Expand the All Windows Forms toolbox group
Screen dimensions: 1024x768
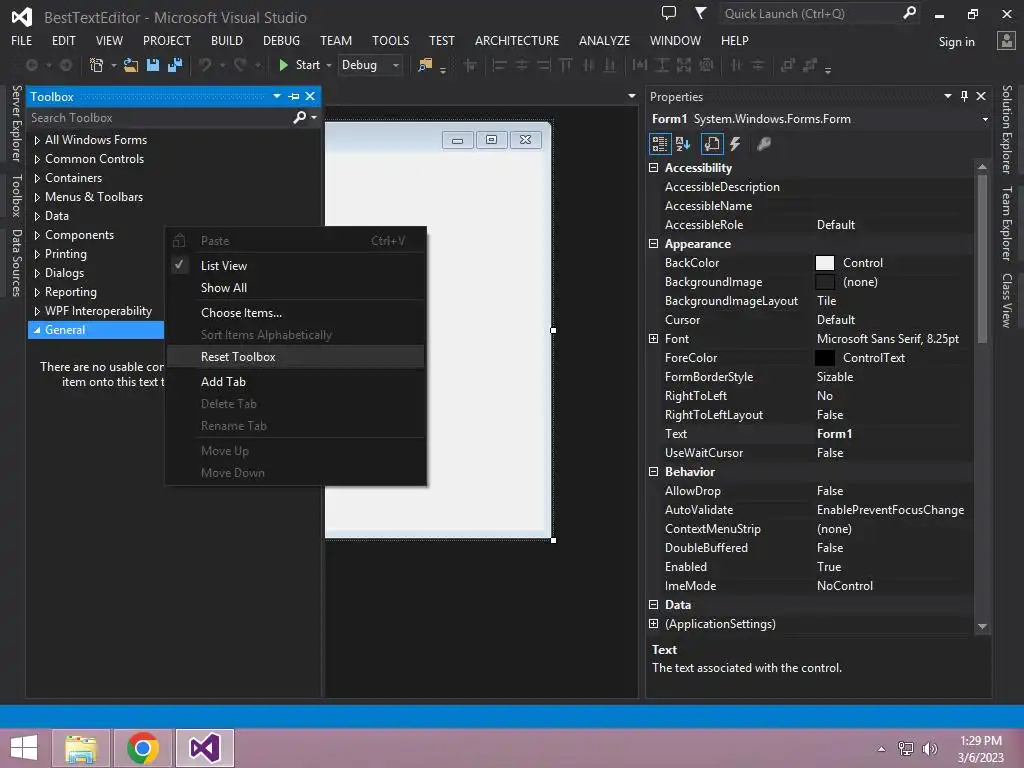(37, 140)
